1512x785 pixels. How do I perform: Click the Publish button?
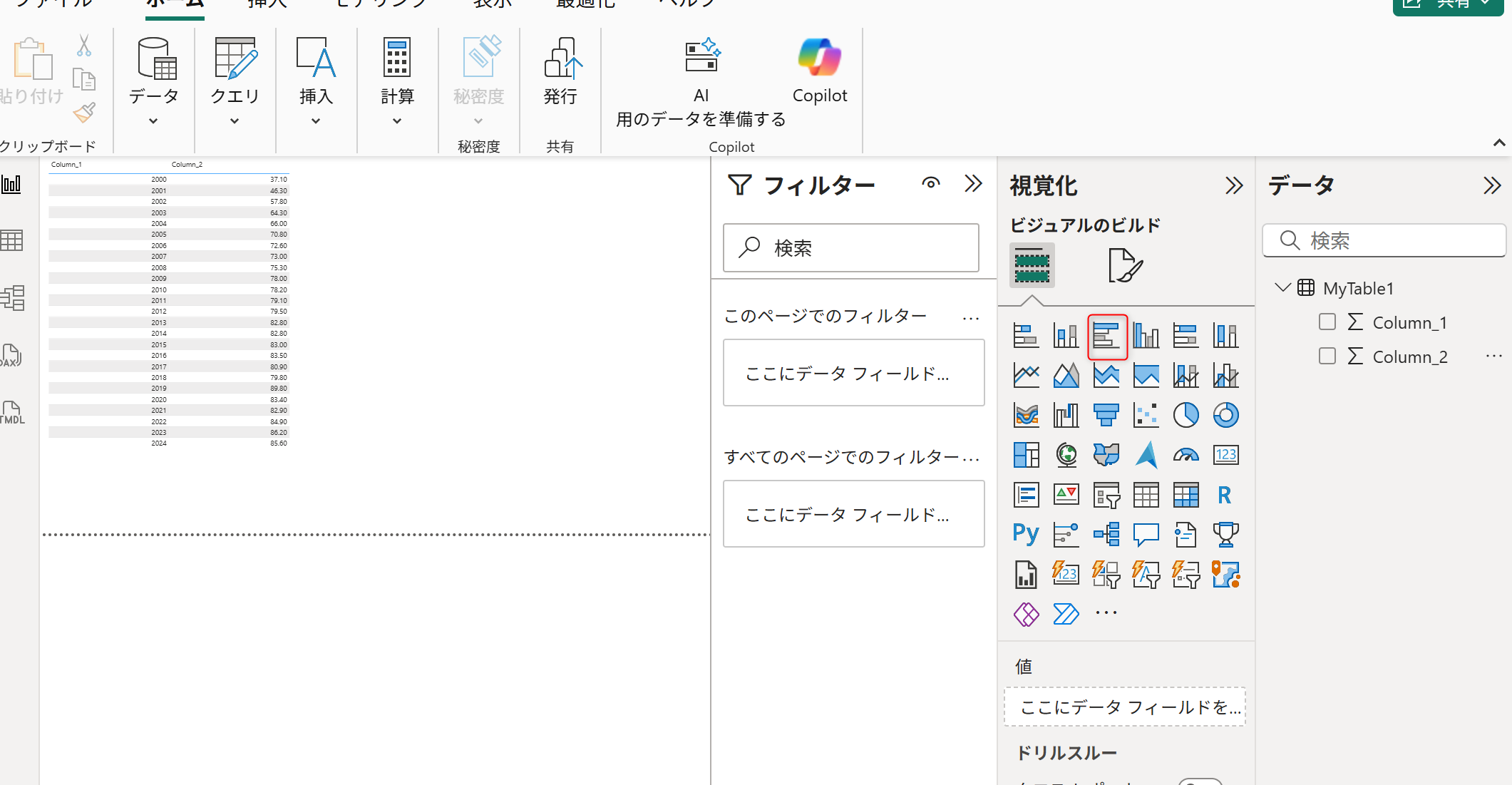(560, 71)
